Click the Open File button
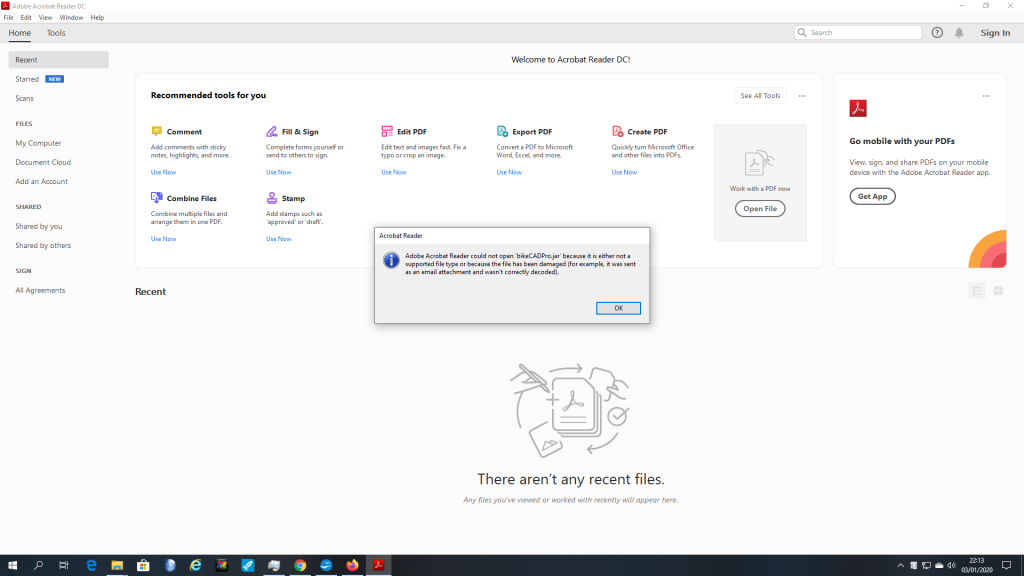1024x576 pixels. tap(760, 209)
